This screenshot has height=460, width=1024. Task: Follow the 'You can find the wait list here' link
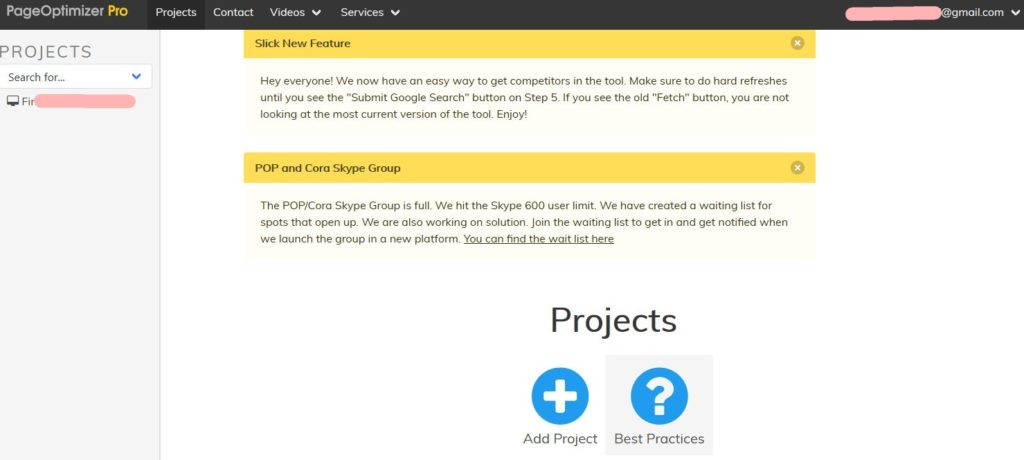point(539,239)
